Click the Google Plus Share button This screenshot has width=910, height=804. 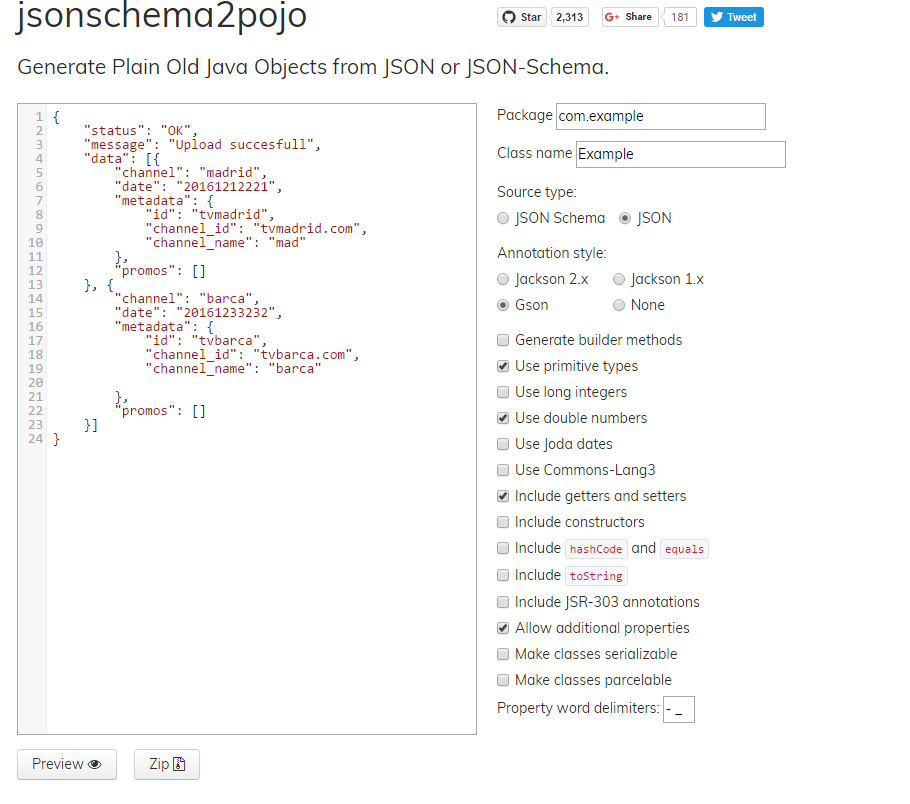click(629, 17)
